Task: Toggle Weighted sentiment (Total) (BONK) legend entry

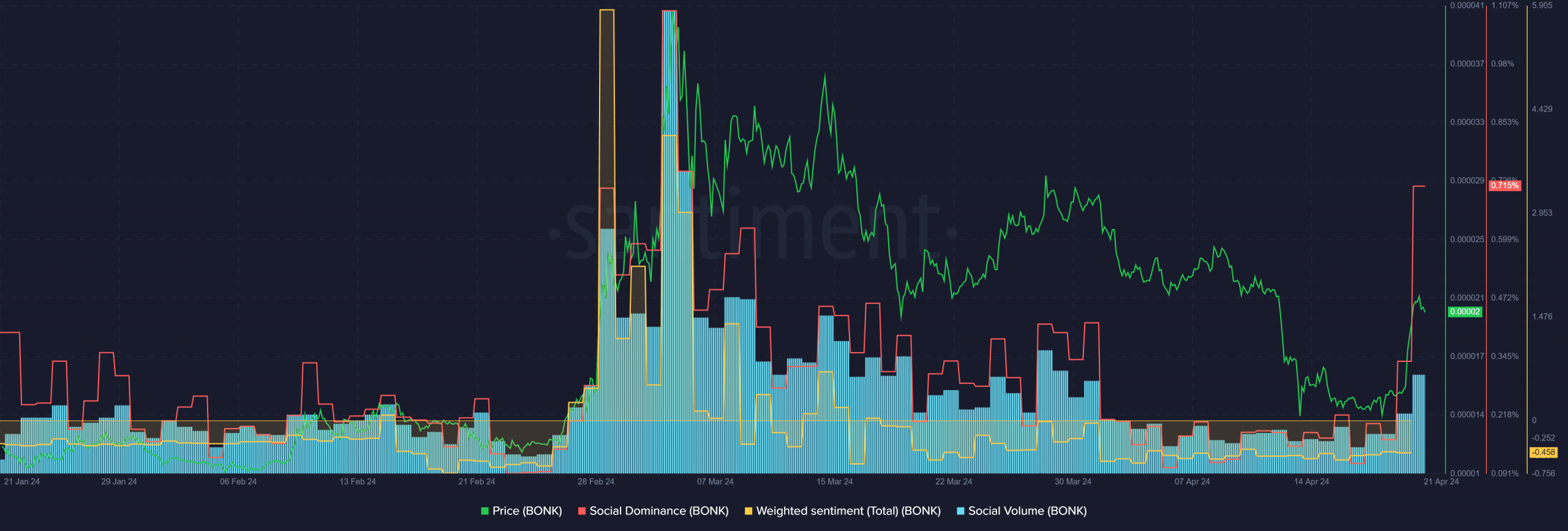Action: click(842, 511)
